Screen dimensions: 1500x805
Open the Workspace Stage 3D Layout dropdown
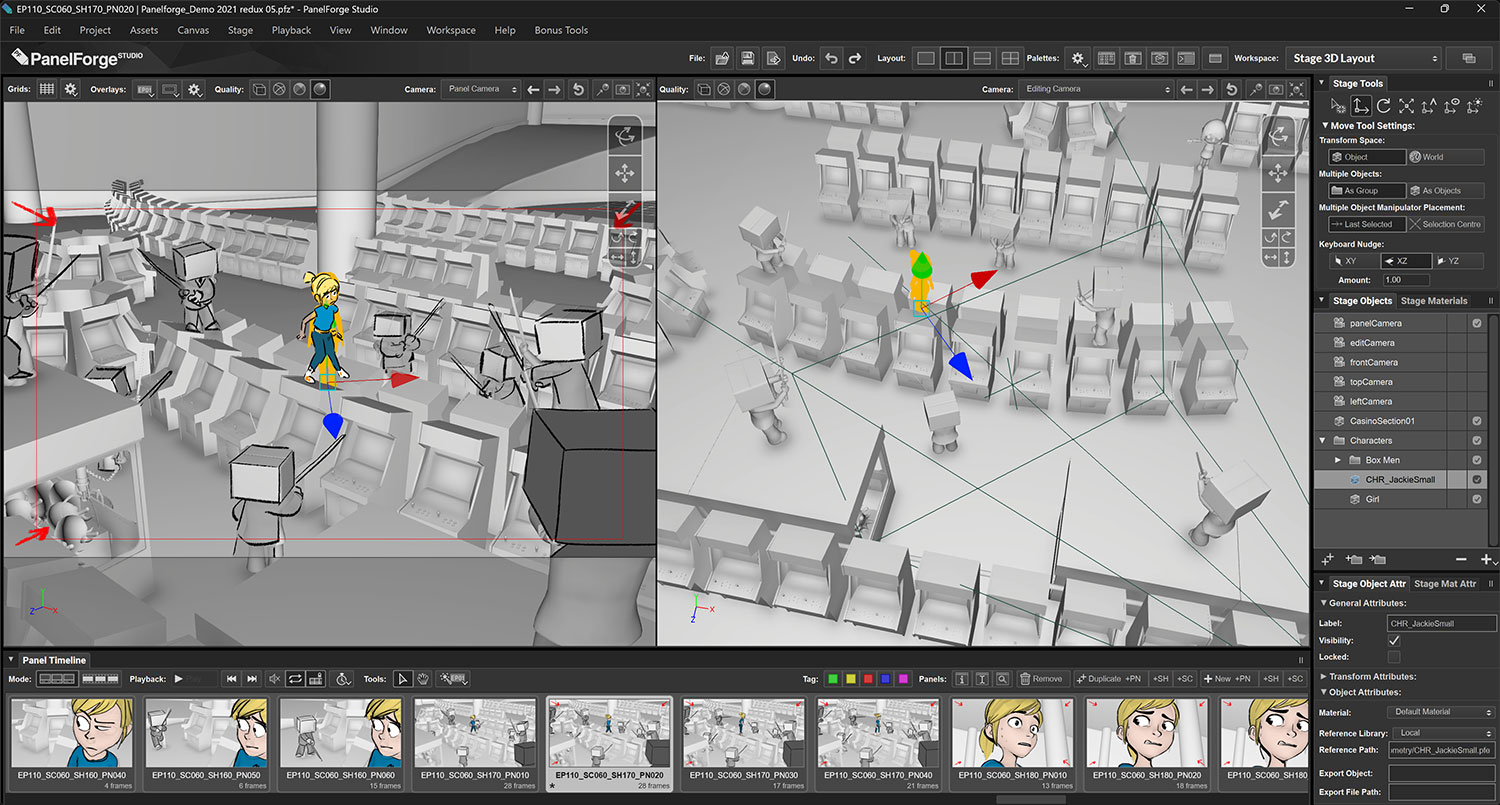1364,58
